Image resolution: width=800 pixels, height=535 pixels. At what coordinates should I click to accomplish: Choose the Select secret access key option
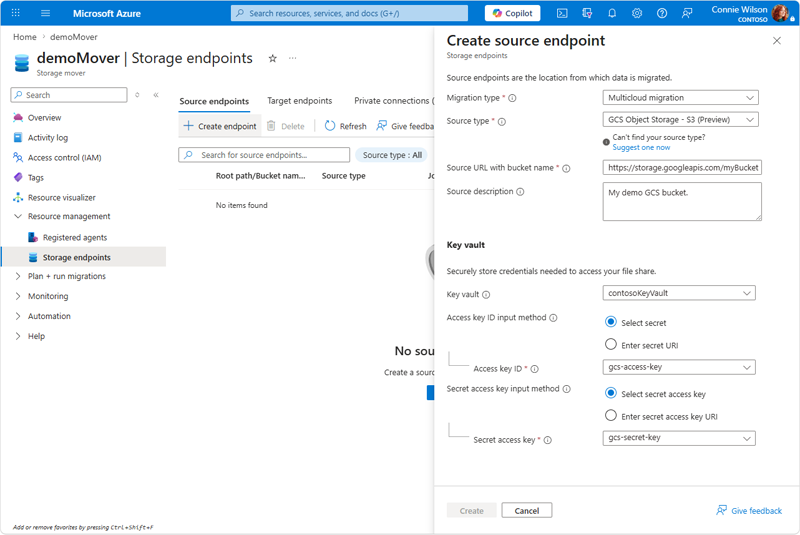pos(610,393)
